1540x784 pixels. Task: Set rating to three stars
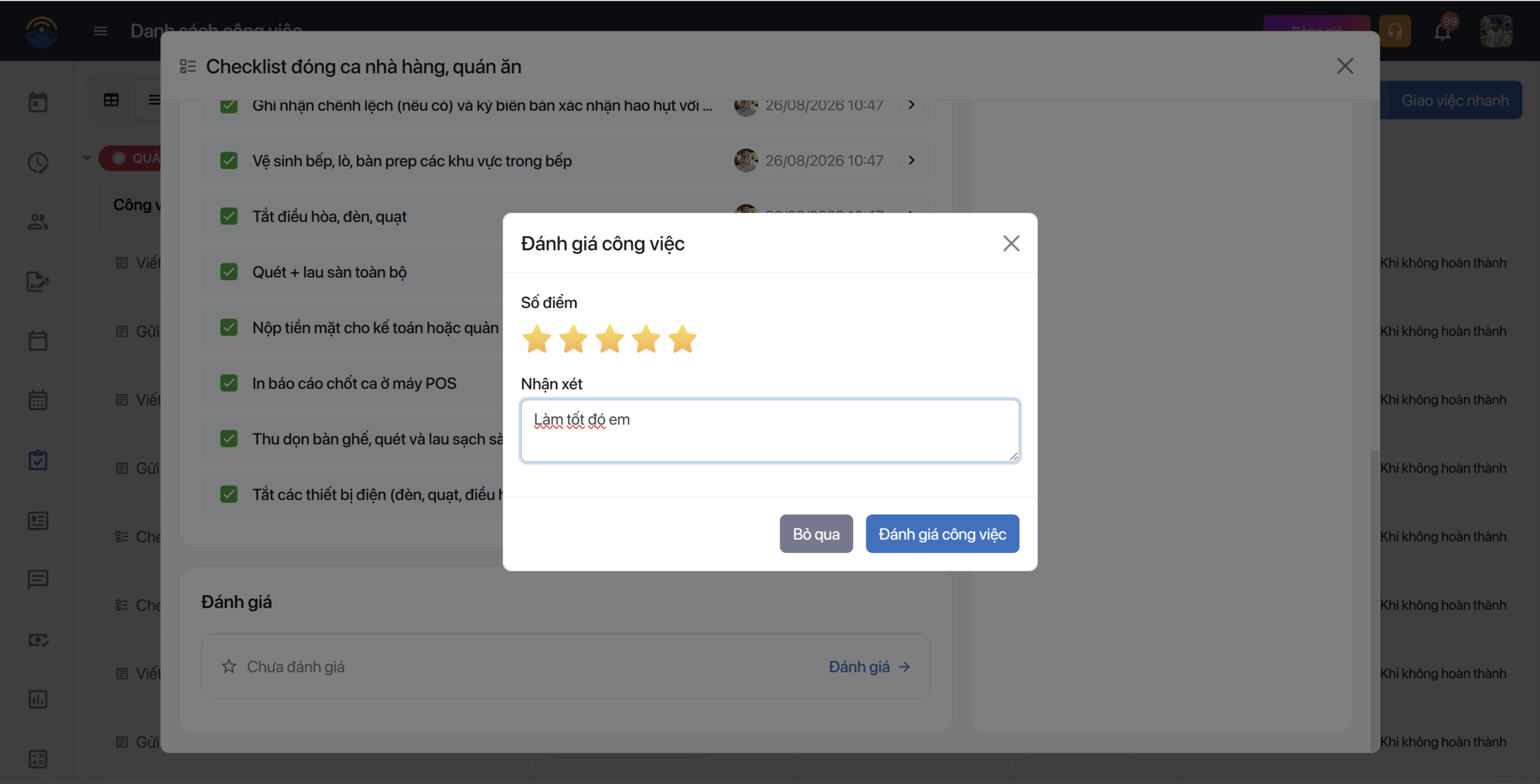(609, 339)
